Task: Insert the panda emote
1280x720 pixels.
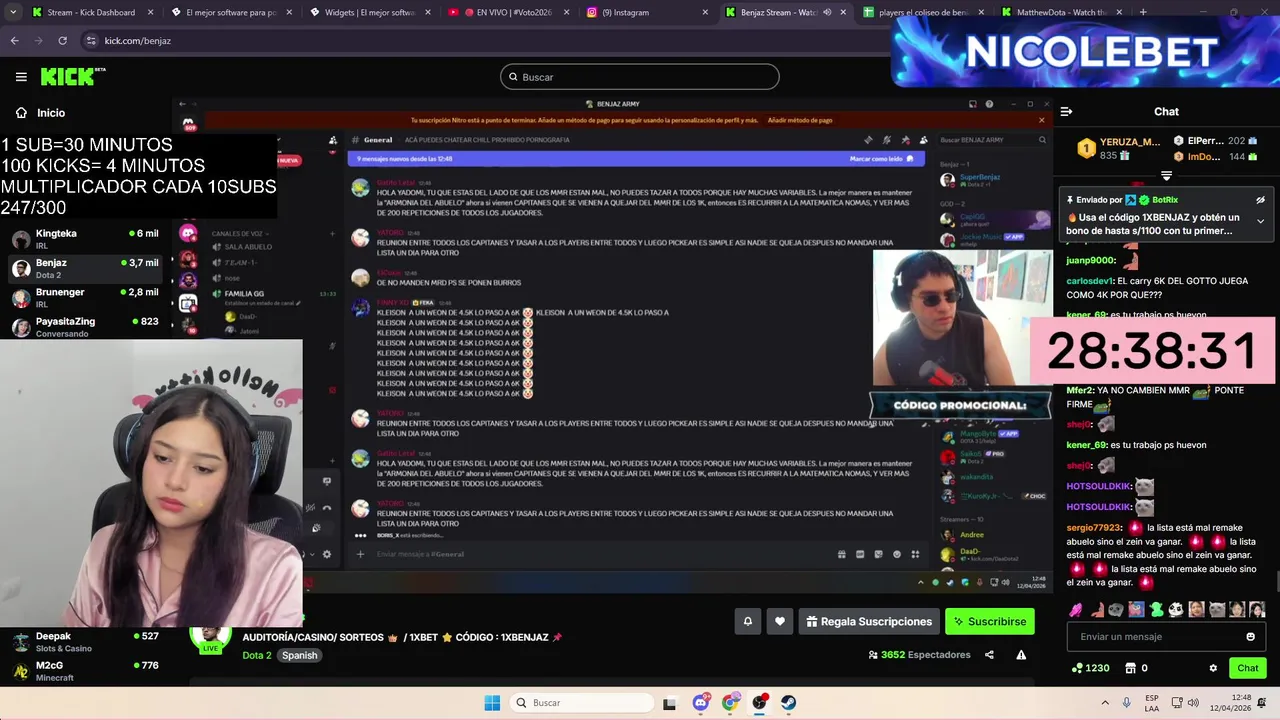Action: point(1176,609)
